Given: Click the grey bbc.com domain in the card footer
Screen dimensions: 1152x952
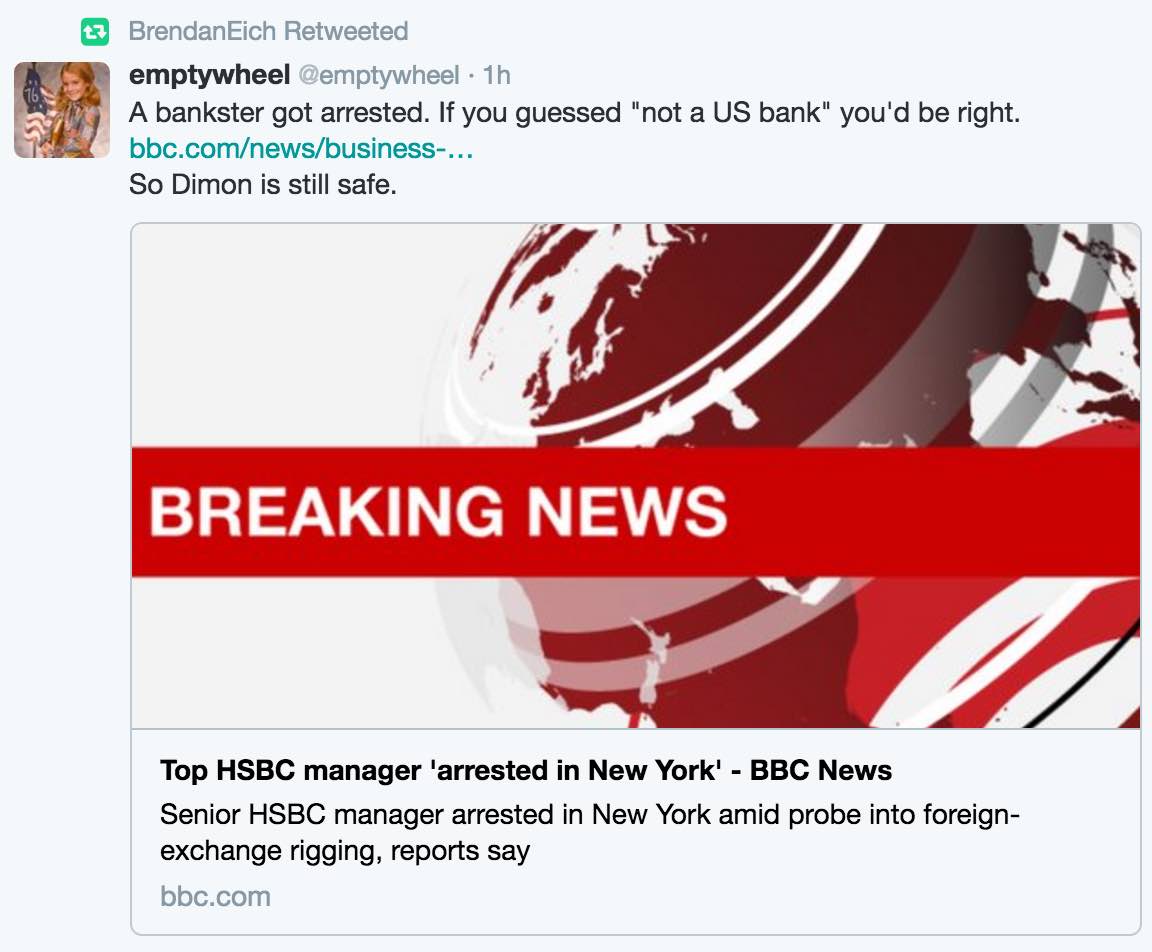Looking at the screenshot, I should 215,895.
